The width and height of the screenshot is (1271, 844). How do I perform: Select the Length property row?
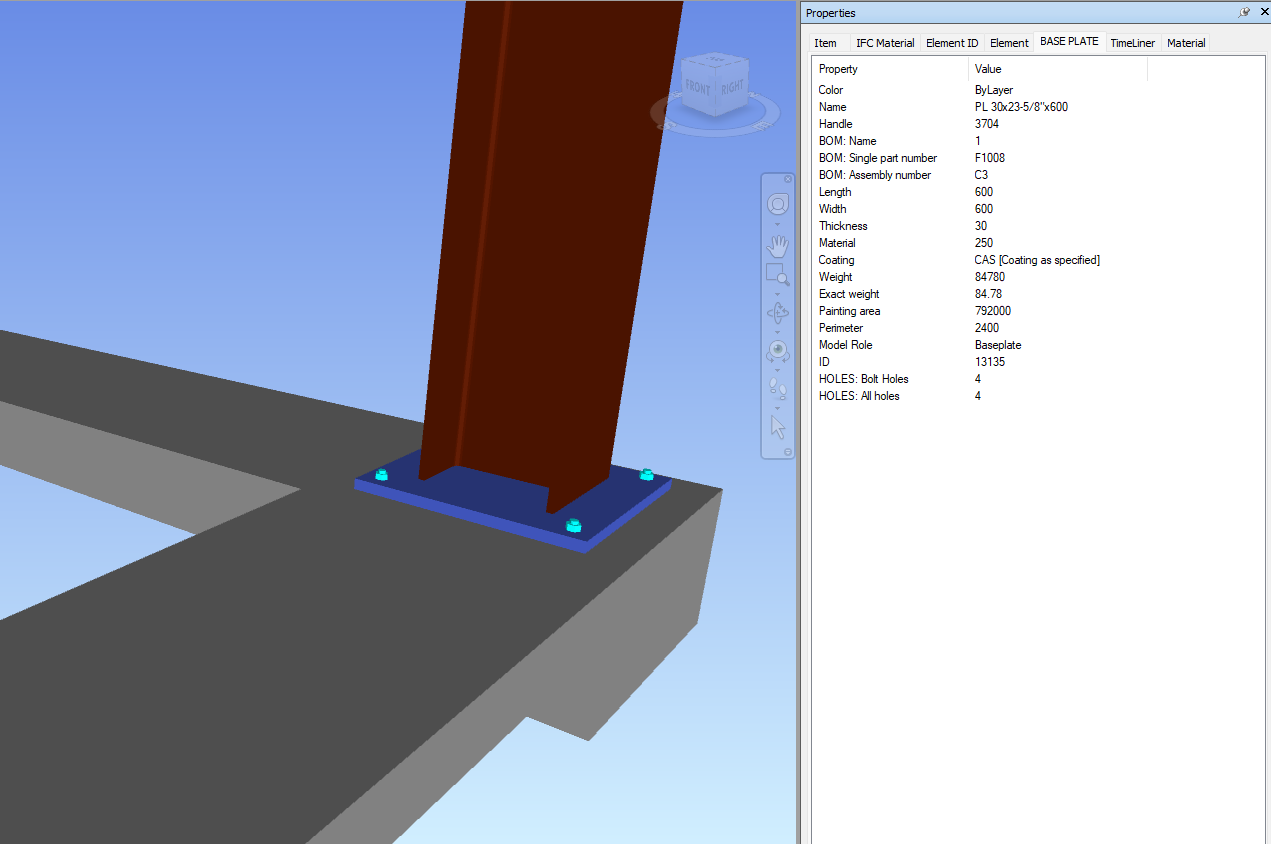click(1038, 192)
